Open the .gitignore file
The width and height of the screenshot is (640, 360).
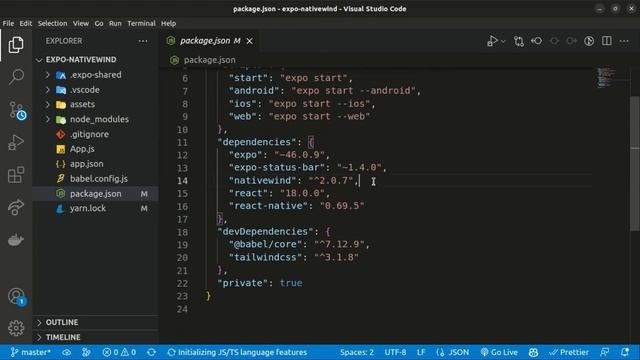(x=96, y=134)
